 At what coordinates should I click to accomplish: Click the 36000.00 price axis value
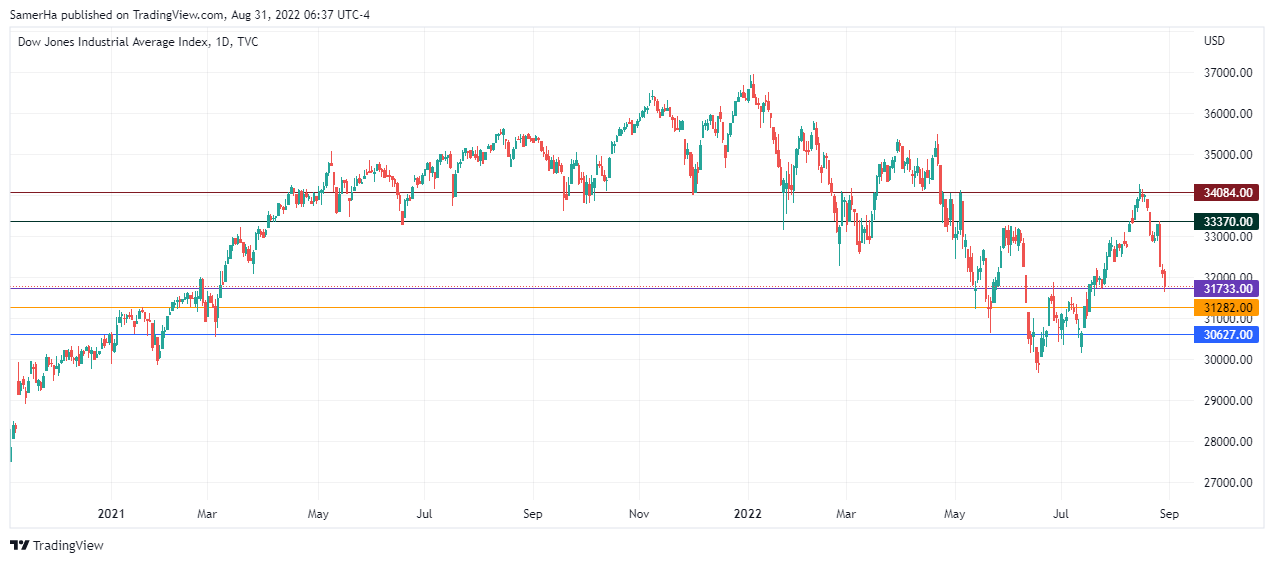pyautogui.click(x=1229, y=114)
